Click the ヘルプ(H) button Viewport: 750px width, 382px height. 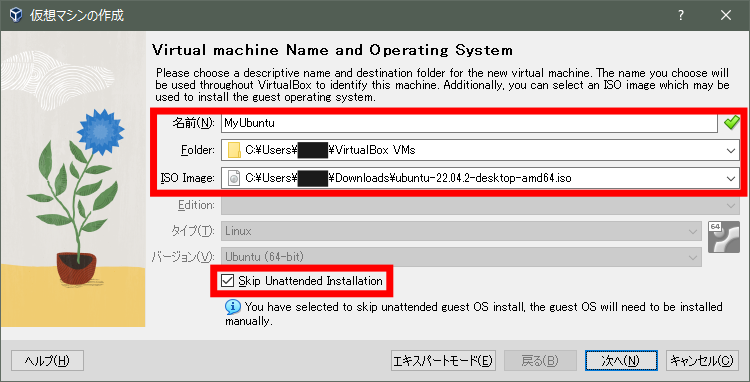point(47,361)
